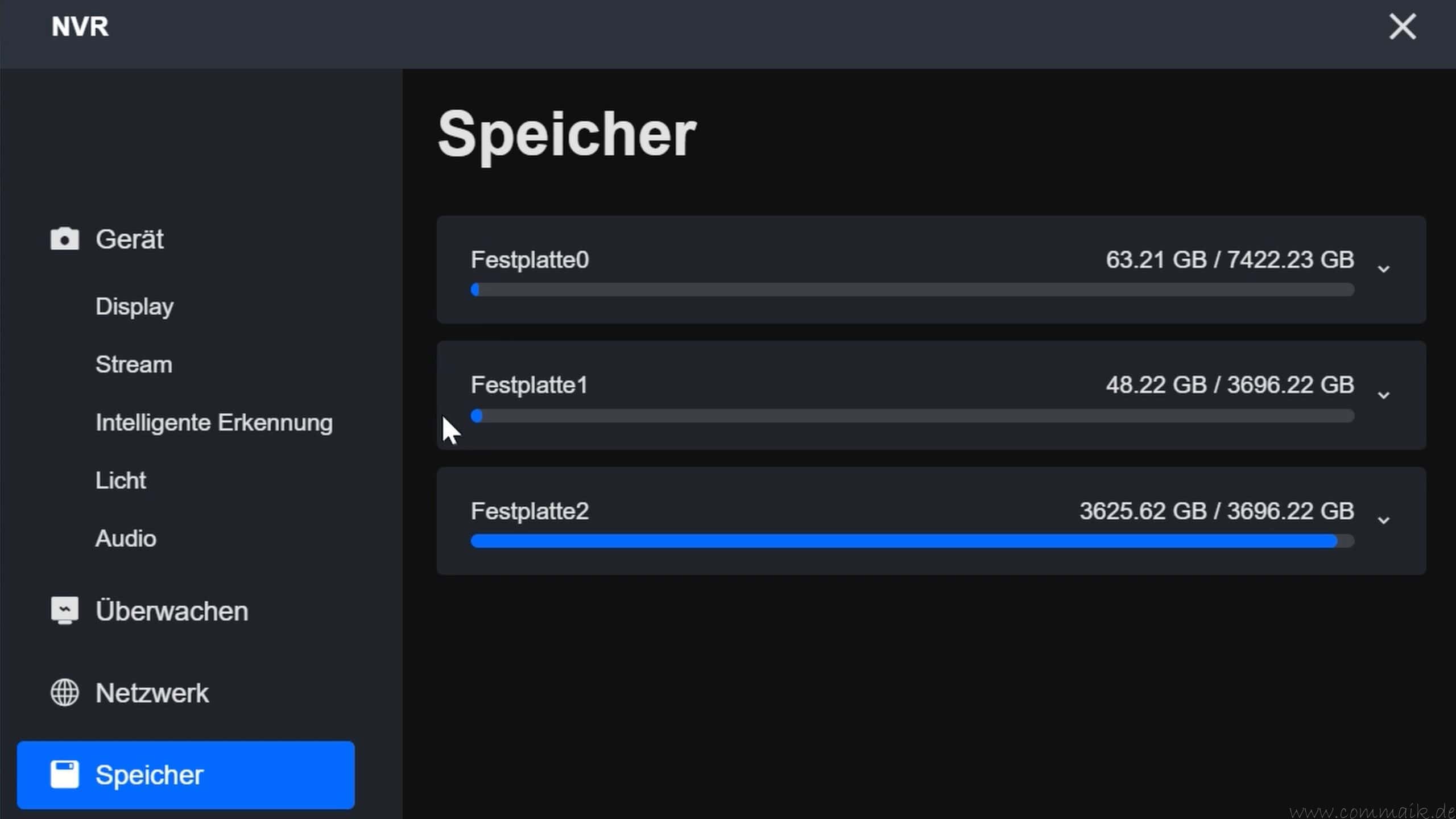Close the NVR settings window

[x=1402, y=27]
